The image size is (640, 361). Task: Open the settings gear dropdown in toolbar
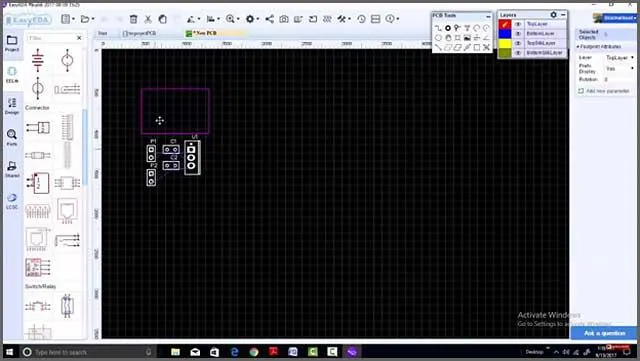[258, 19]
